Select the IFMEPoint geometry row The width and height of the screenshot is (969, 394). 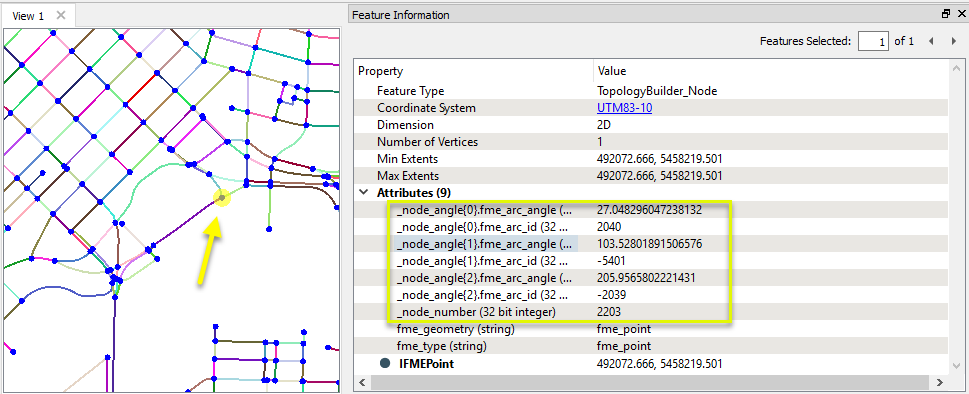(651, 364)
